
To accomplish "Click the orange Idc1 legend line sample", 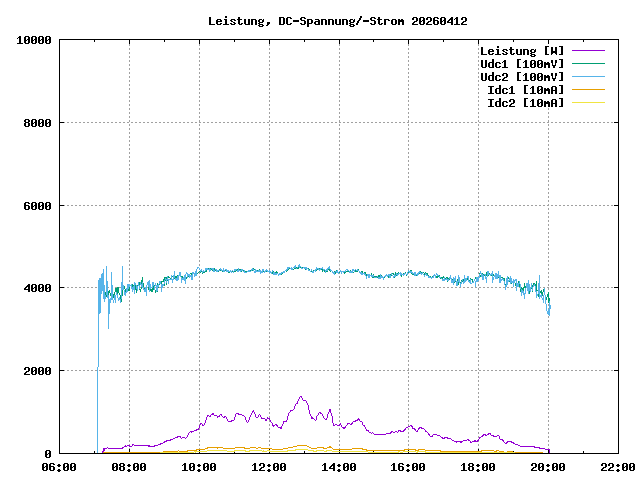I will point(588,90).
